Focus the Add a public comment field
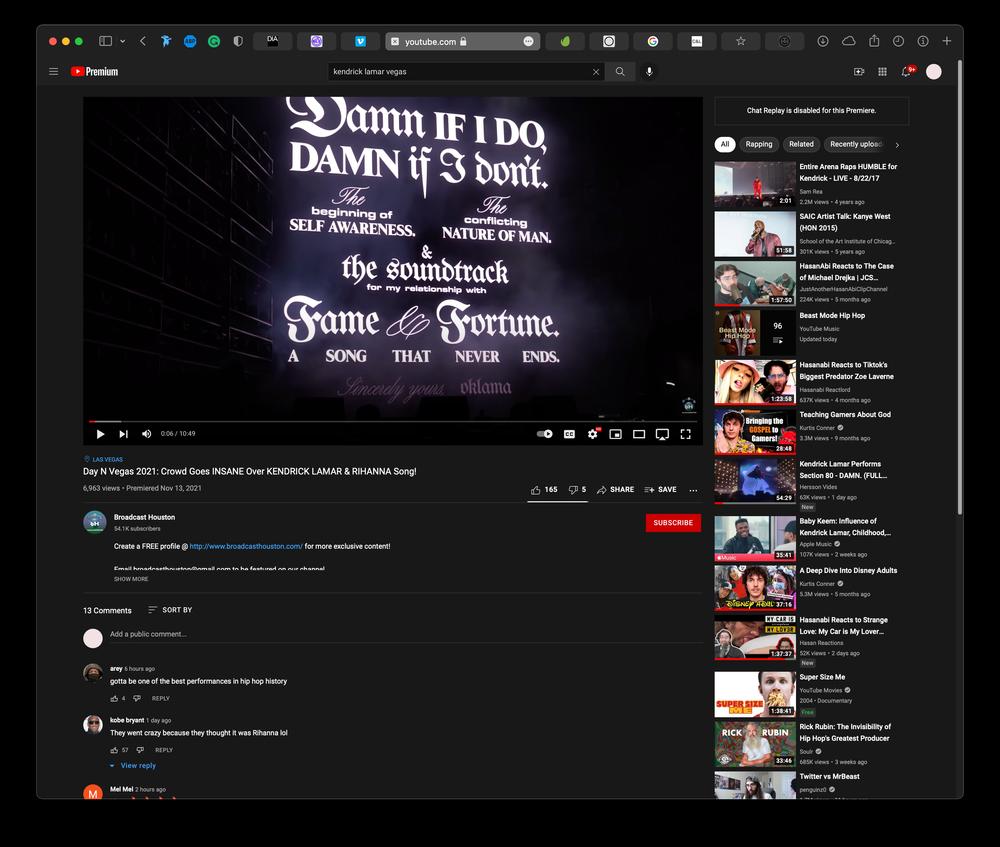Screen dimensions: 1000x847 pyautogui.click(x=405, y=634)
